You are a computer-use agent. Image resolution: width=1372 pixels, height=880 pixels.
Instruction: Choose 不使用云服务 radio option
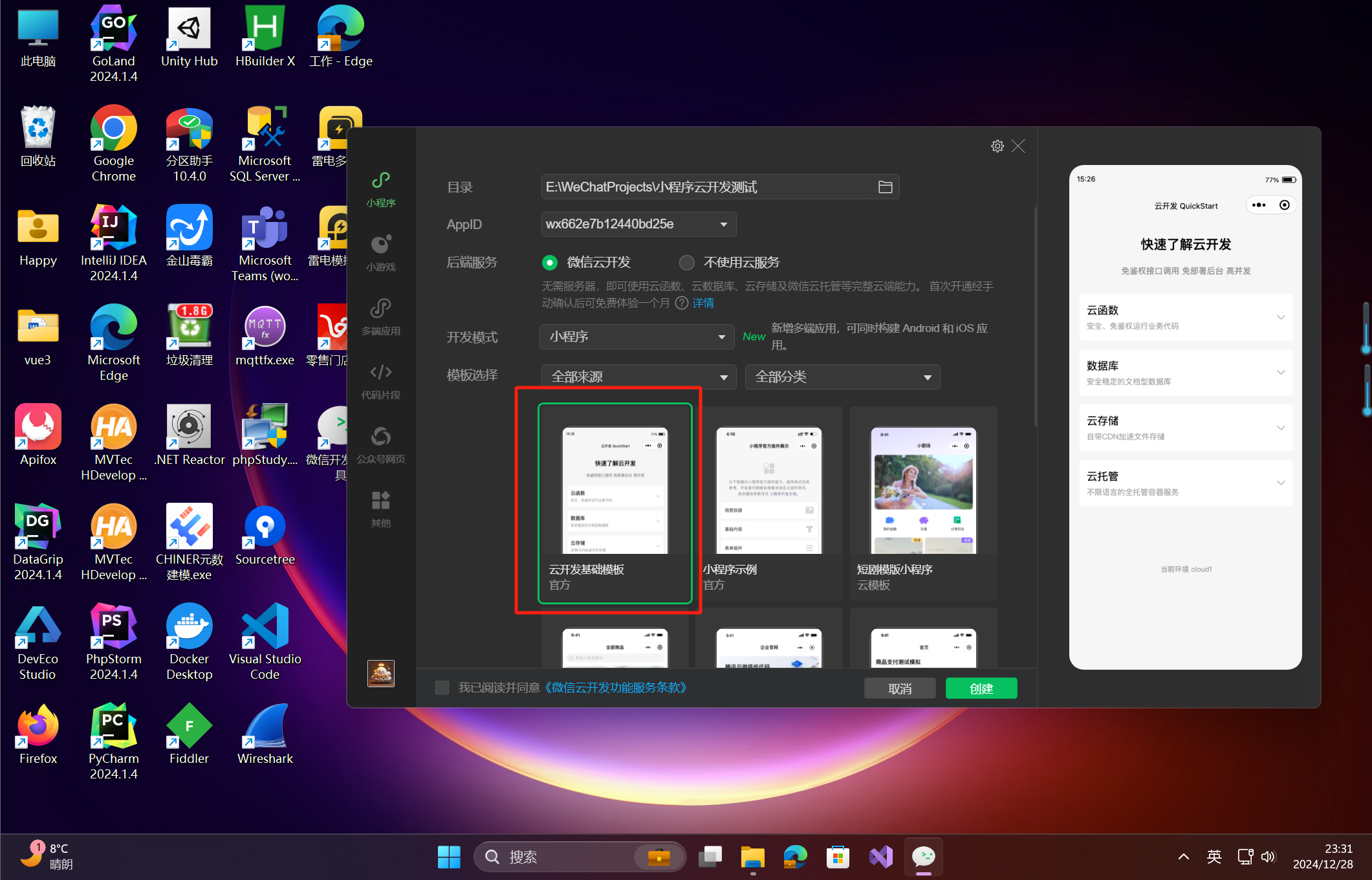pos(686,262)
